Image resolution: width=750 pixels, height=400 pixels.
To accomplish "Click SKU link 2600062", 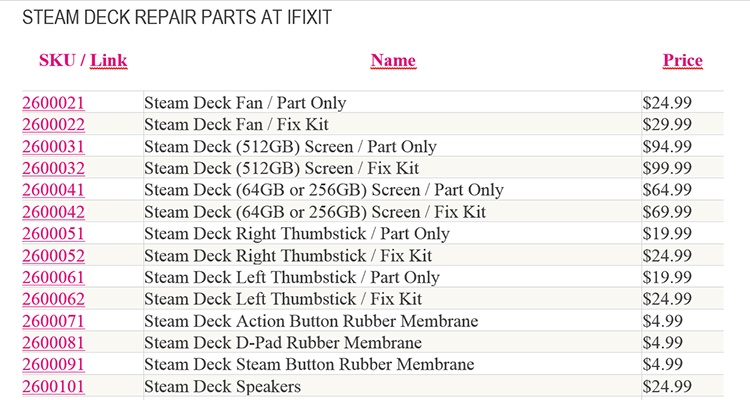I will (53, 299).
